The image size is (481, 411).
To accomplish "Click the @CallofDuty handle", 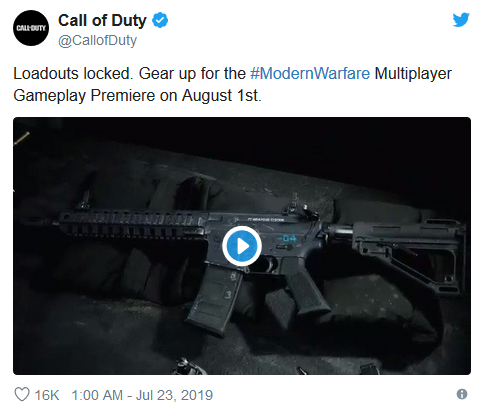I will click(x=97, y=41).
